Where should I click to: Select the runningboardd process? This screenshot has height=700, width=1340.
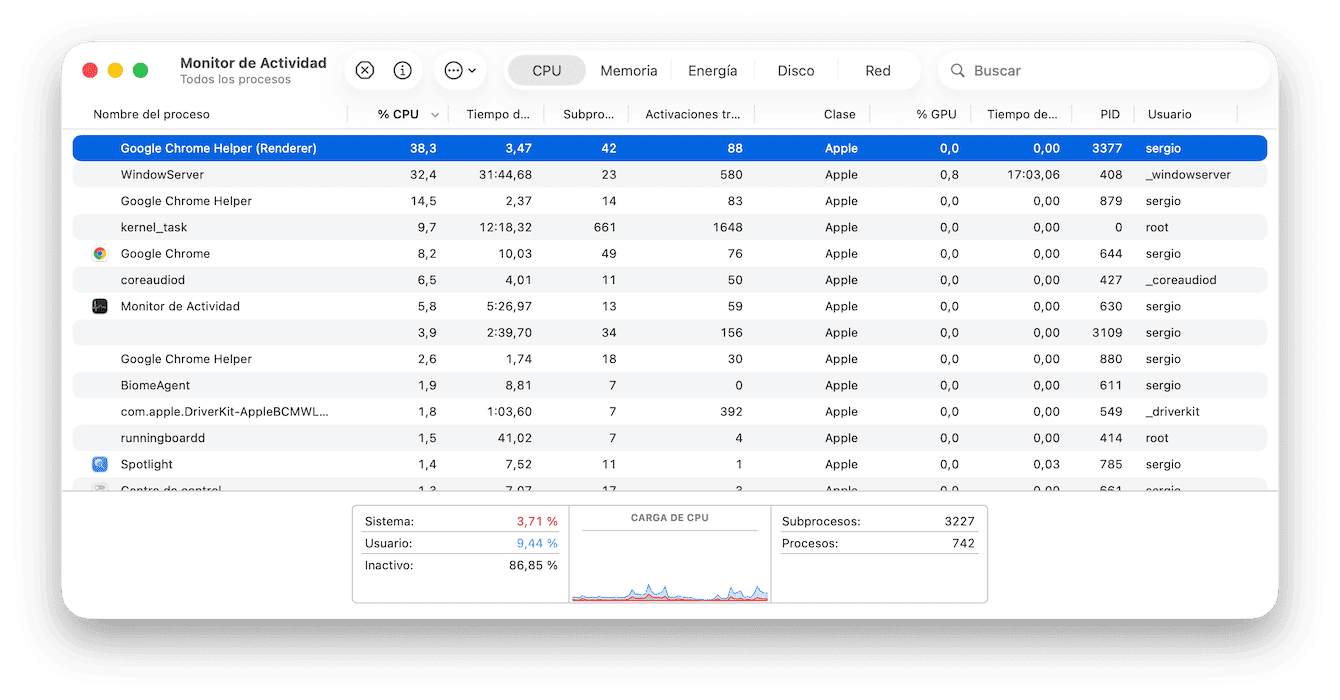[x=670, y=438]
